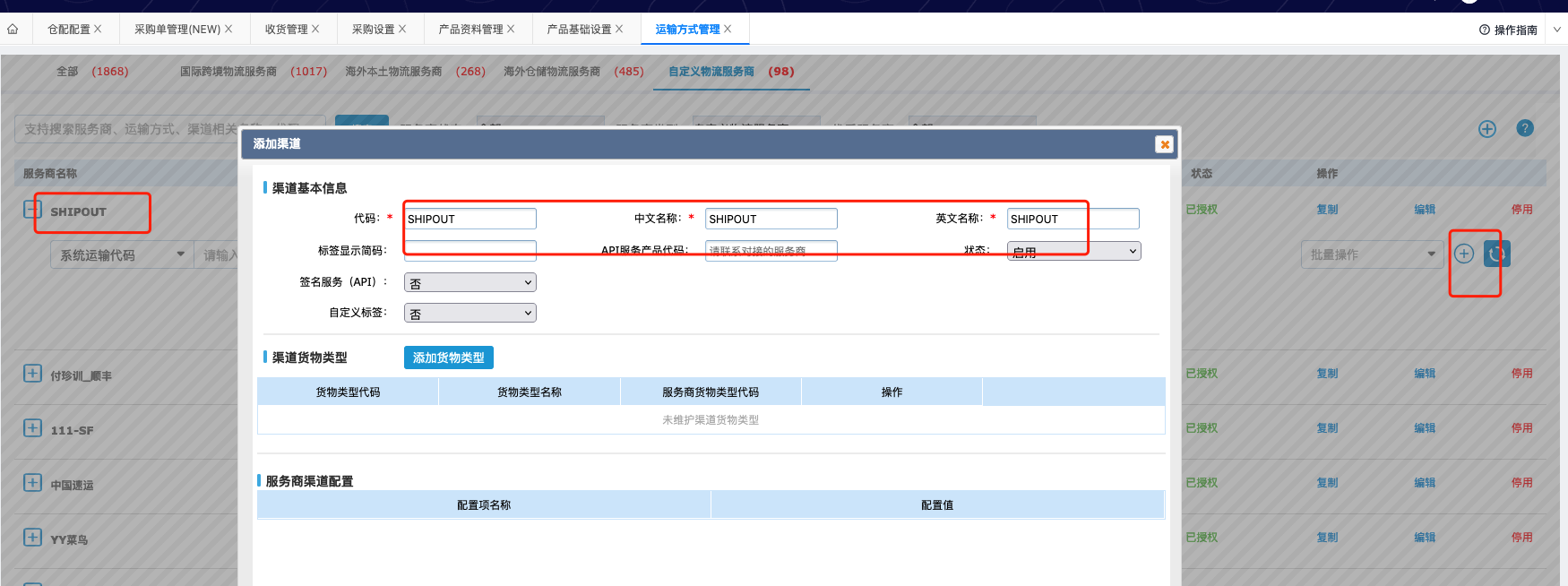The width and height of the screenshot is (1568, 586).
Task: Click the 未维护渠道货物类型 empty-table message
Action: (x=711, y=420)
